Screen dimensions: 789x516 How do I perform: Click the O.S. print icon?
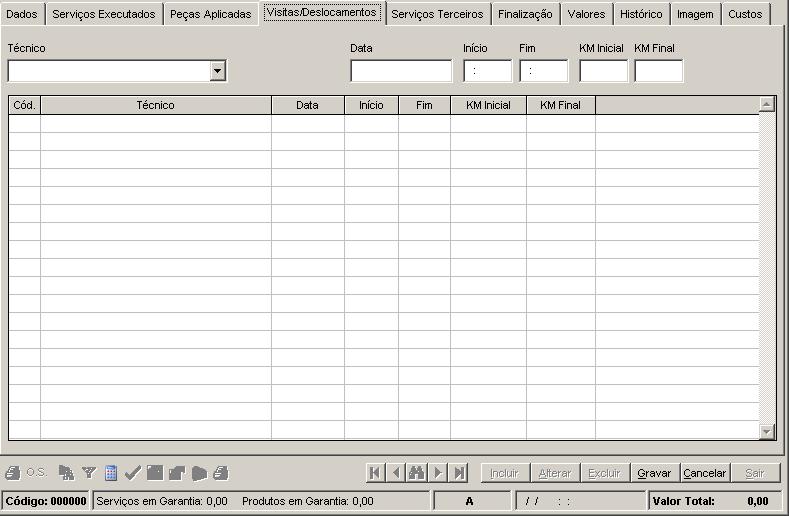[13, 473]
